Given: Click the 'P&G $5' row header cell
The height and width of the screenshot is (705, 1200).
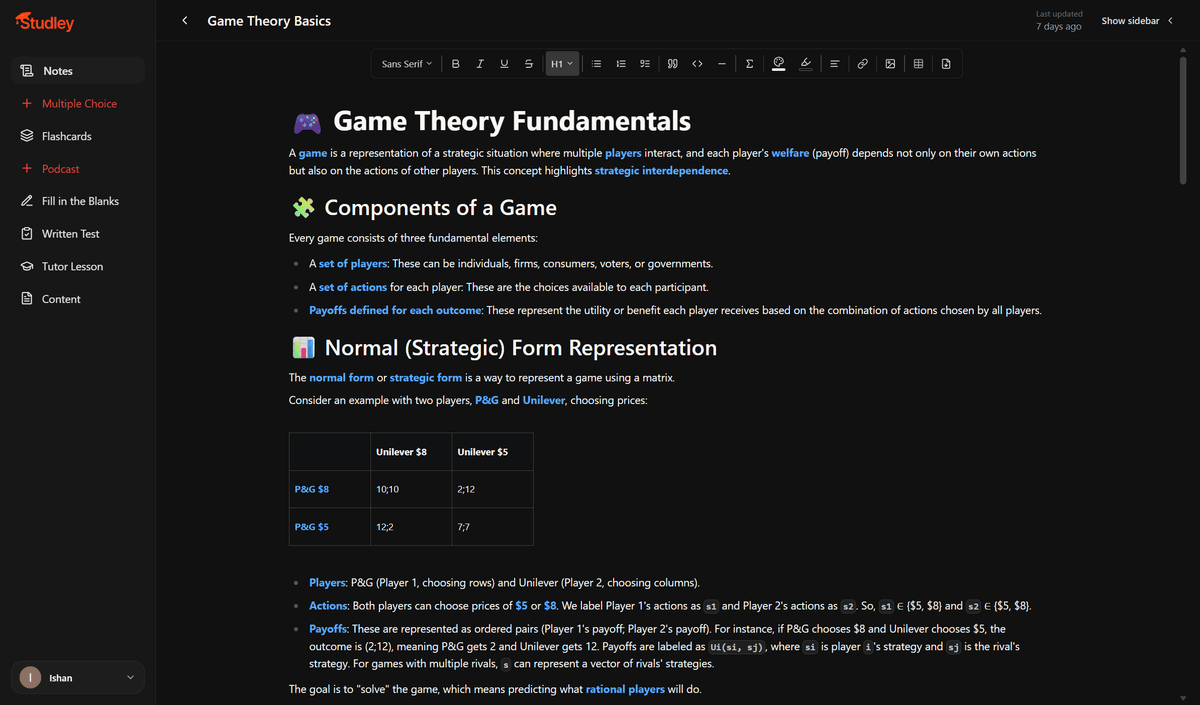Looking at the screenshot, I should [329, 526].
